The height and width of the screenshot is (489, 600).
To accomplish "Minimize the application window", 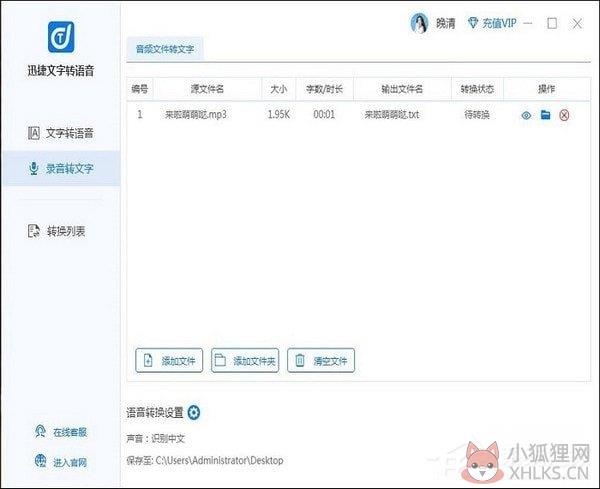I will click(528, 23).
